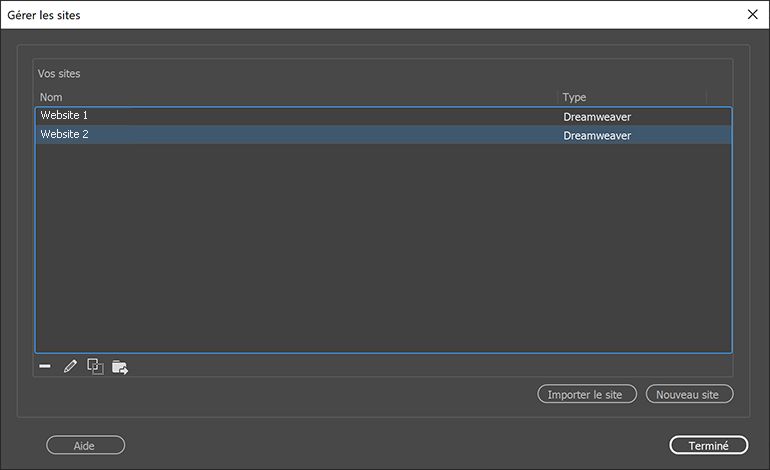
Task: Delete the selected site with the minus icon
Action: (45, 366)
